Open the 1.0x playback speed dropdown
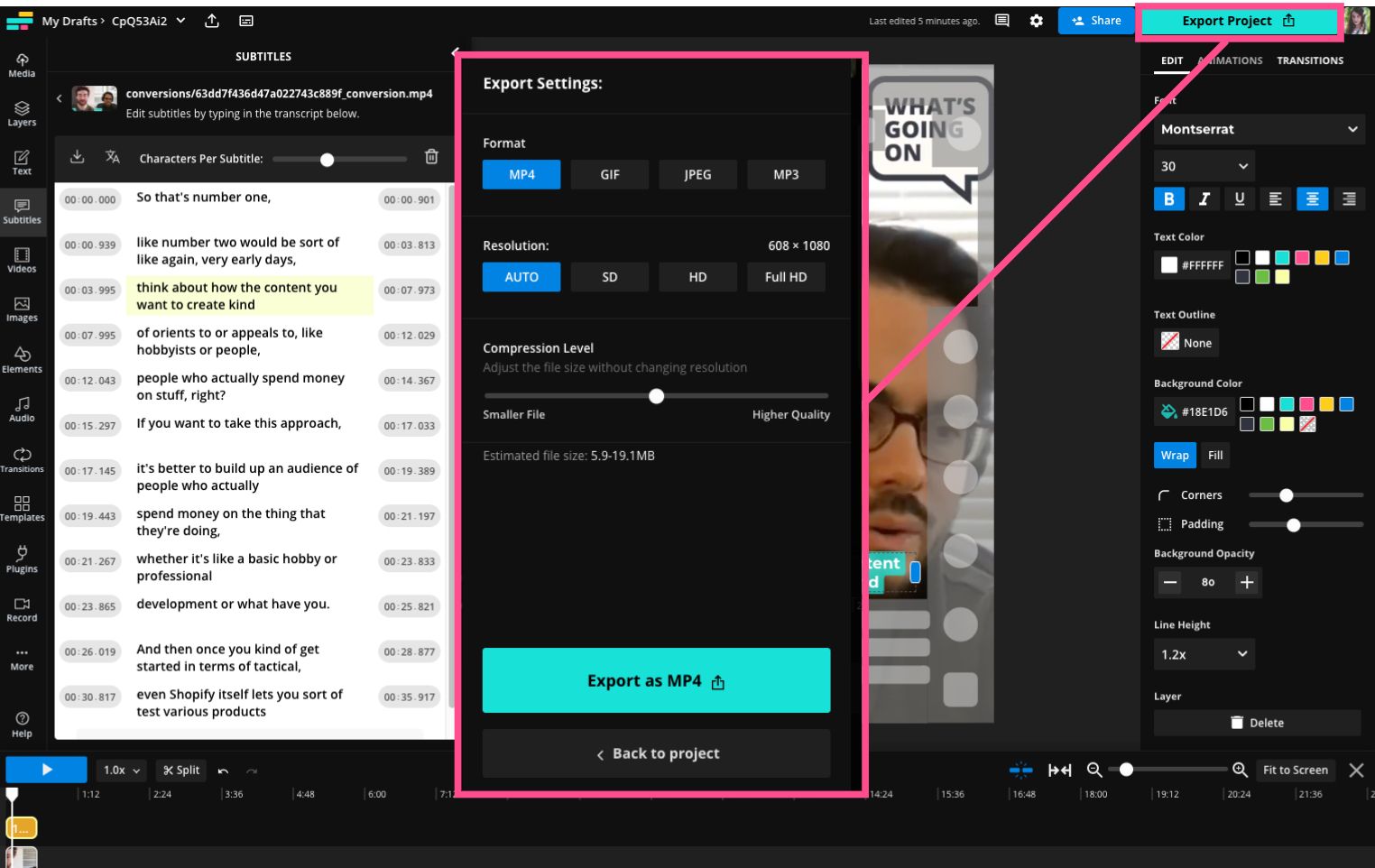 tap(122, 770)
